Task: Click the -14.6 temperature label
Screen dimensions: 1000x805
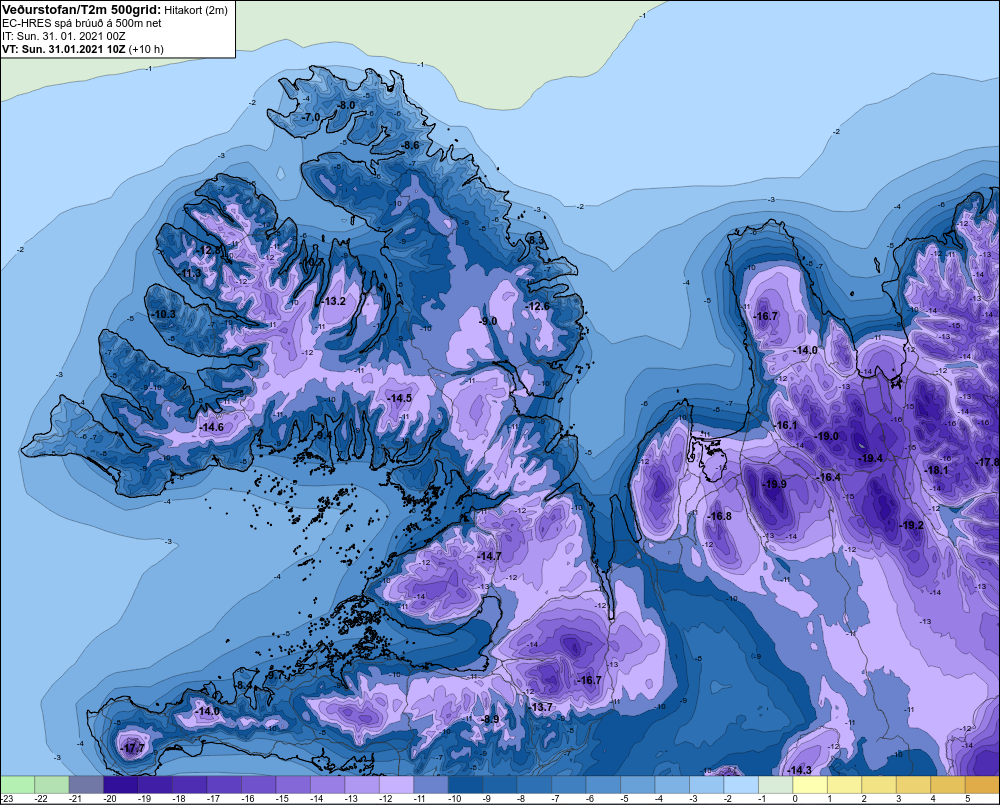Action: click(212, 427)
